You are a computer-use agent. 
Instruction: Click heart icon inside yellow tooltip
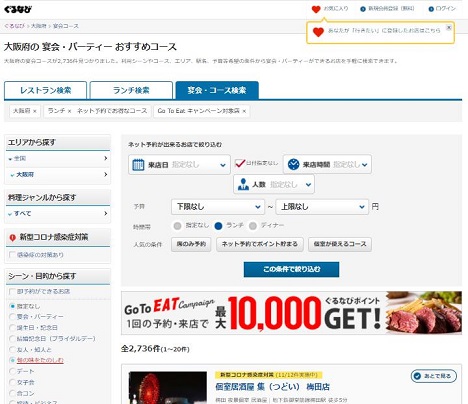(318, 32)
